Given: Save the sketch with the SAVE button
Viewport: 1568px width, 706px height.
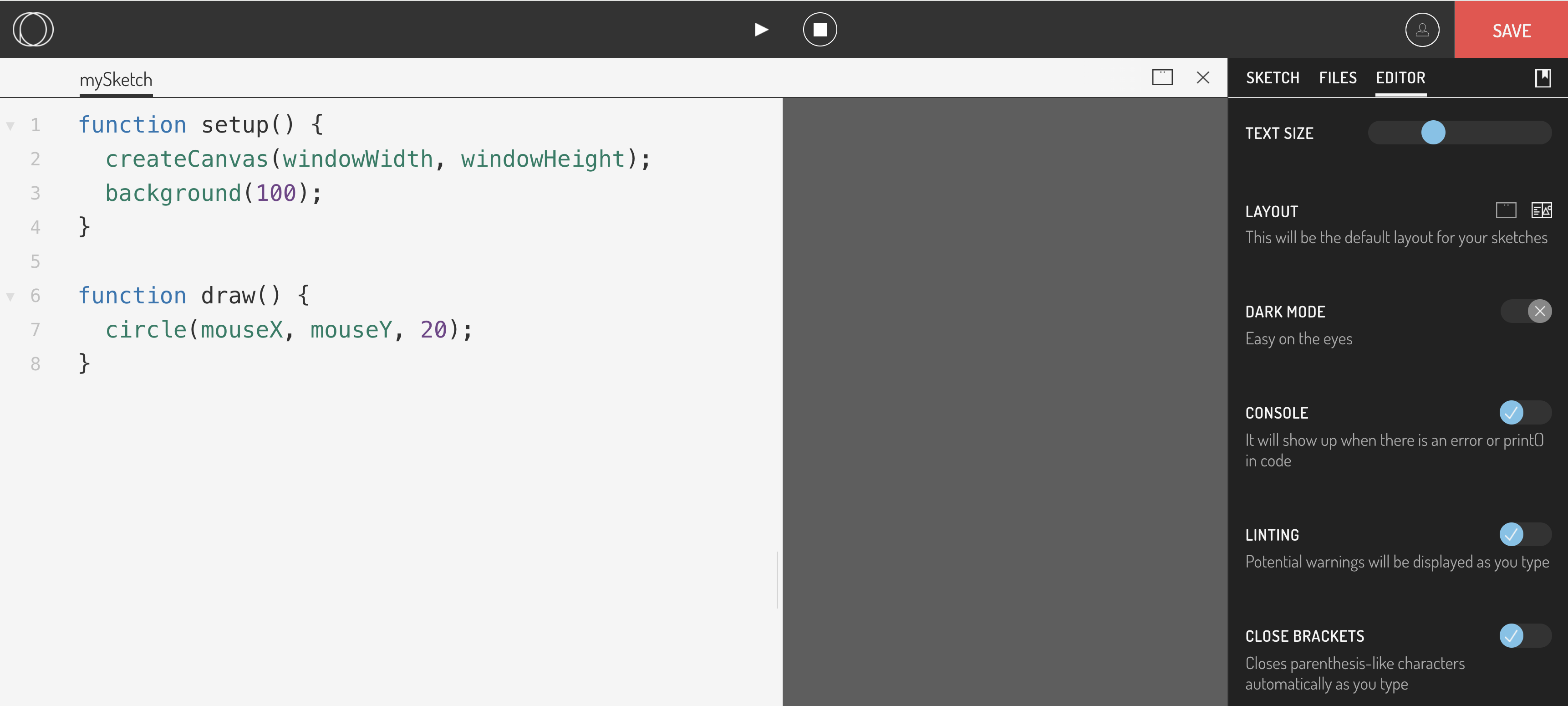Looking at the screenshot, I should [1512, 29].
